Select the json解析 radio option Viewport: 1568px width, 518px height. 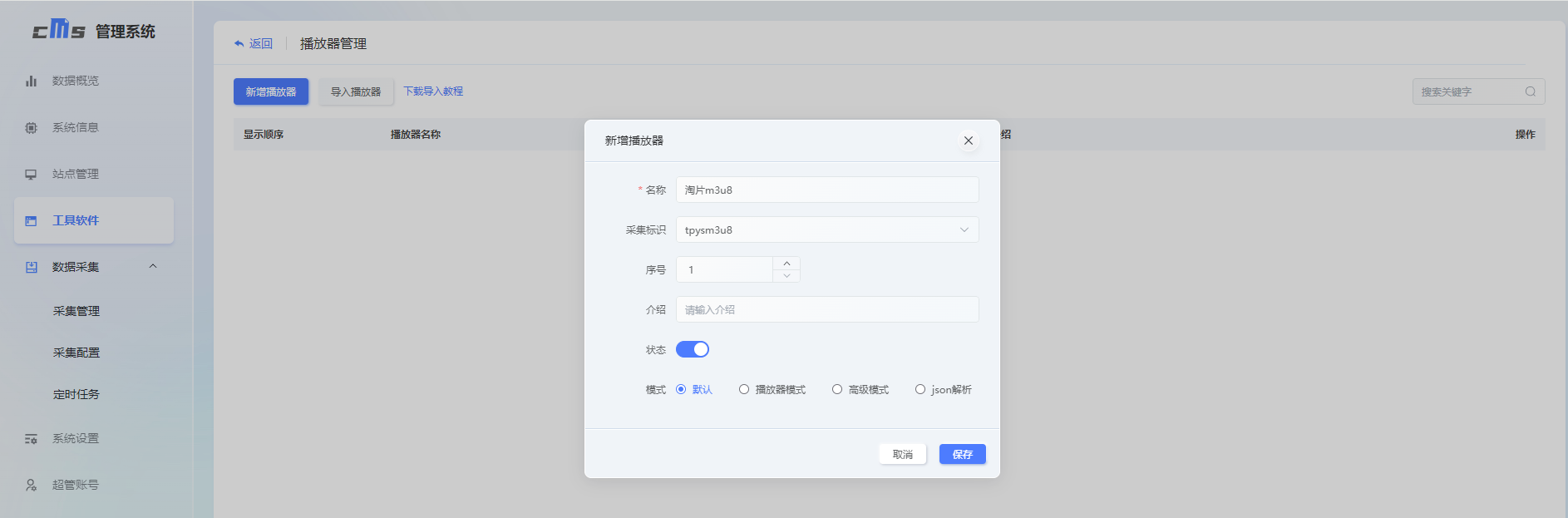coord(920,389)
